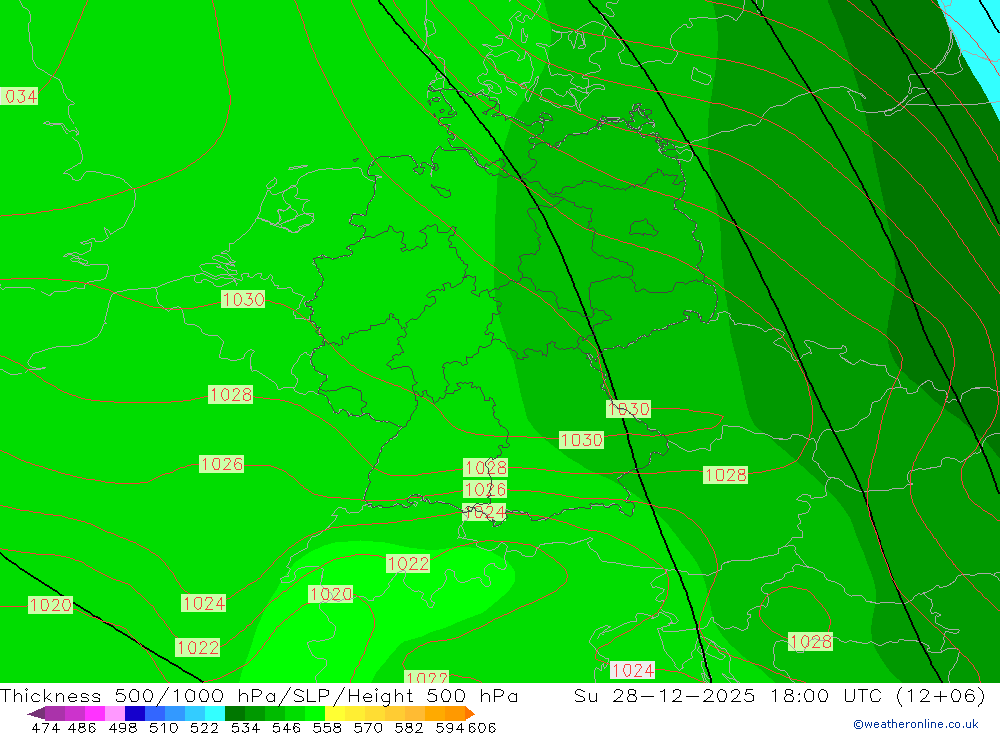Pick the light pink legend swatch
This screenshot has width=1000, height=733.
coord(115,713)
